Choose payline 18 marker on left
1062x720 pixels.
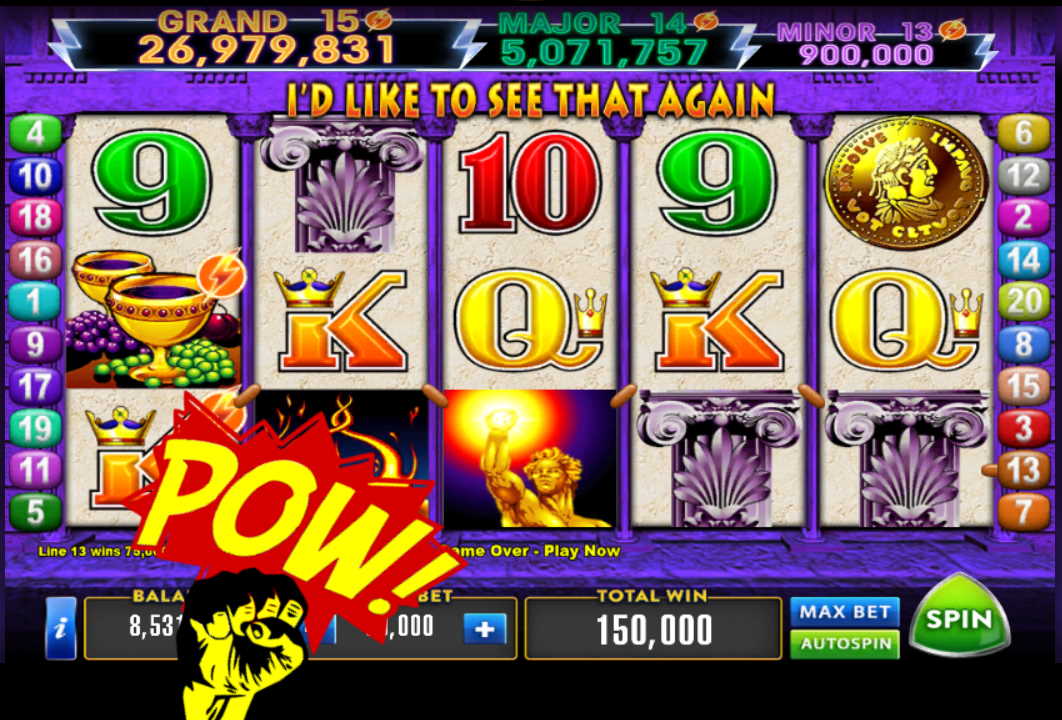(35, 218)
